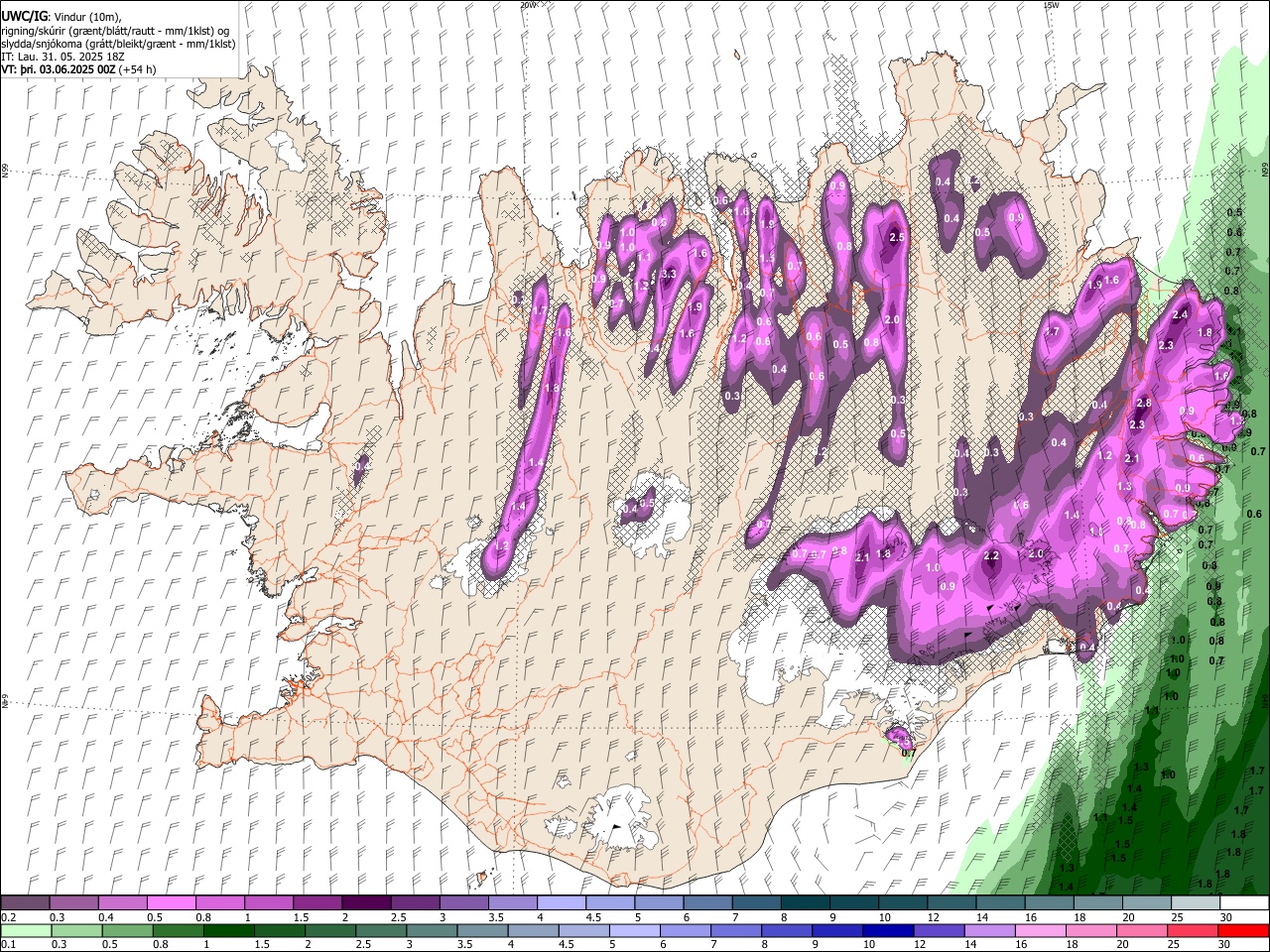
Task: Click the top-row white 30 swatch
Action: [x=1244, y=903]
